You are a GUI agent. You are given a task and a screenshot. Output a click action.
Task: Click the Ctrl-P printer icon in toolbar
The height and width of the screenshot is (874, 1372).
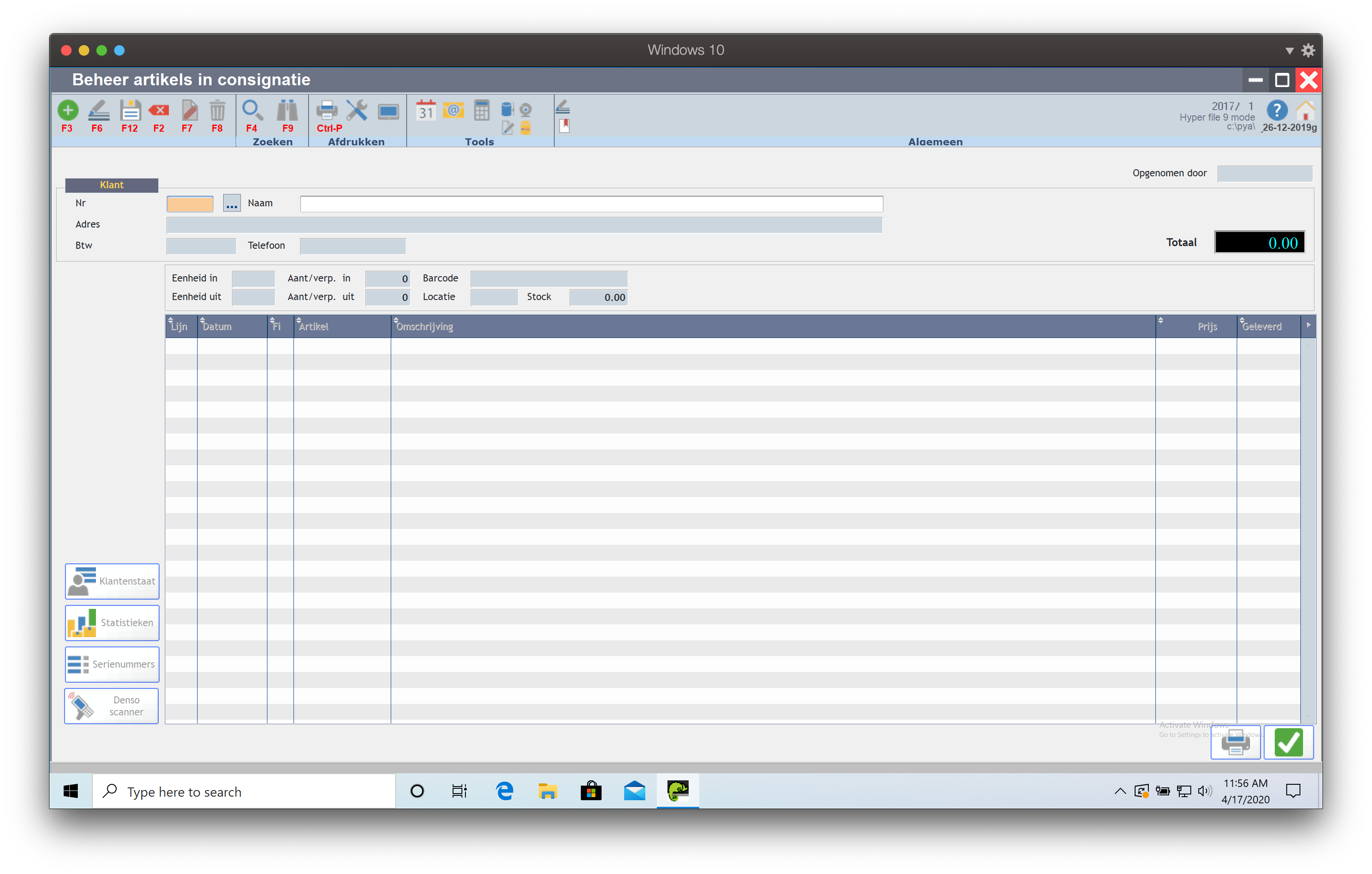tap(327, 110)
